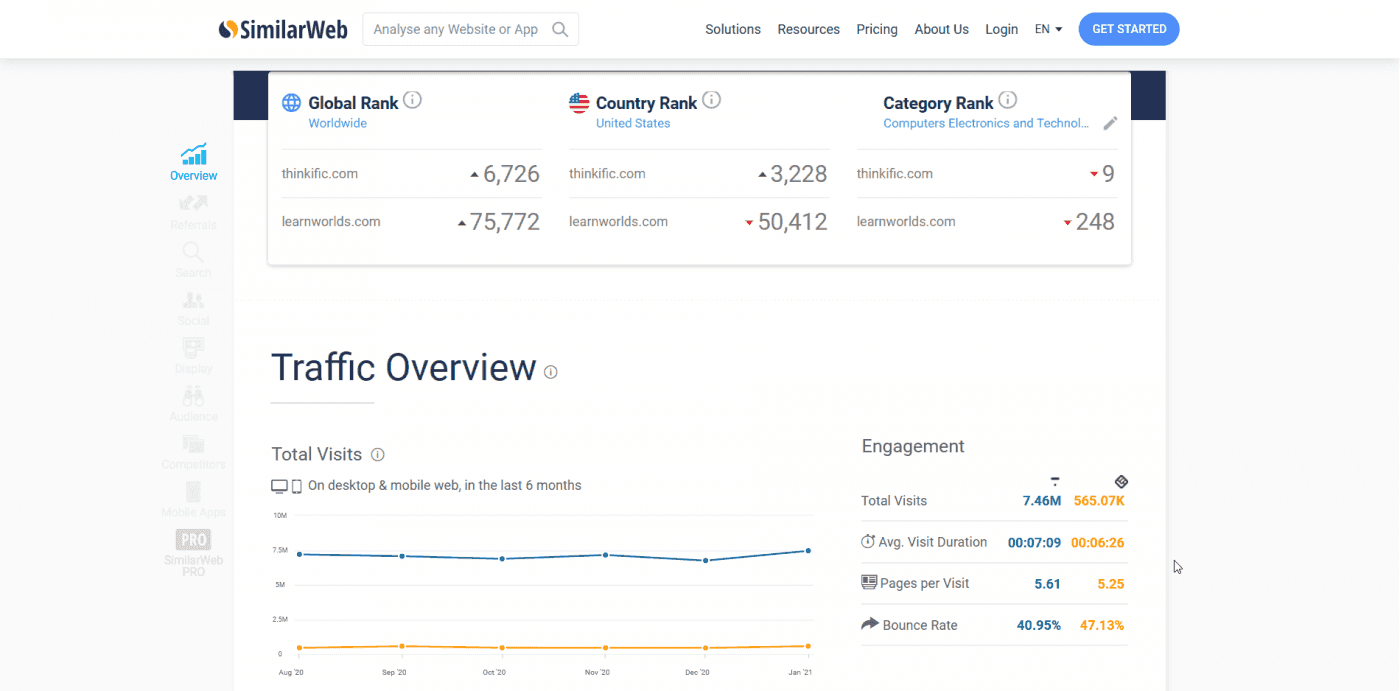Viewport: 1400px width, 691px height.
Task: Open the EN language dropdown
Action: point(1048,29)
